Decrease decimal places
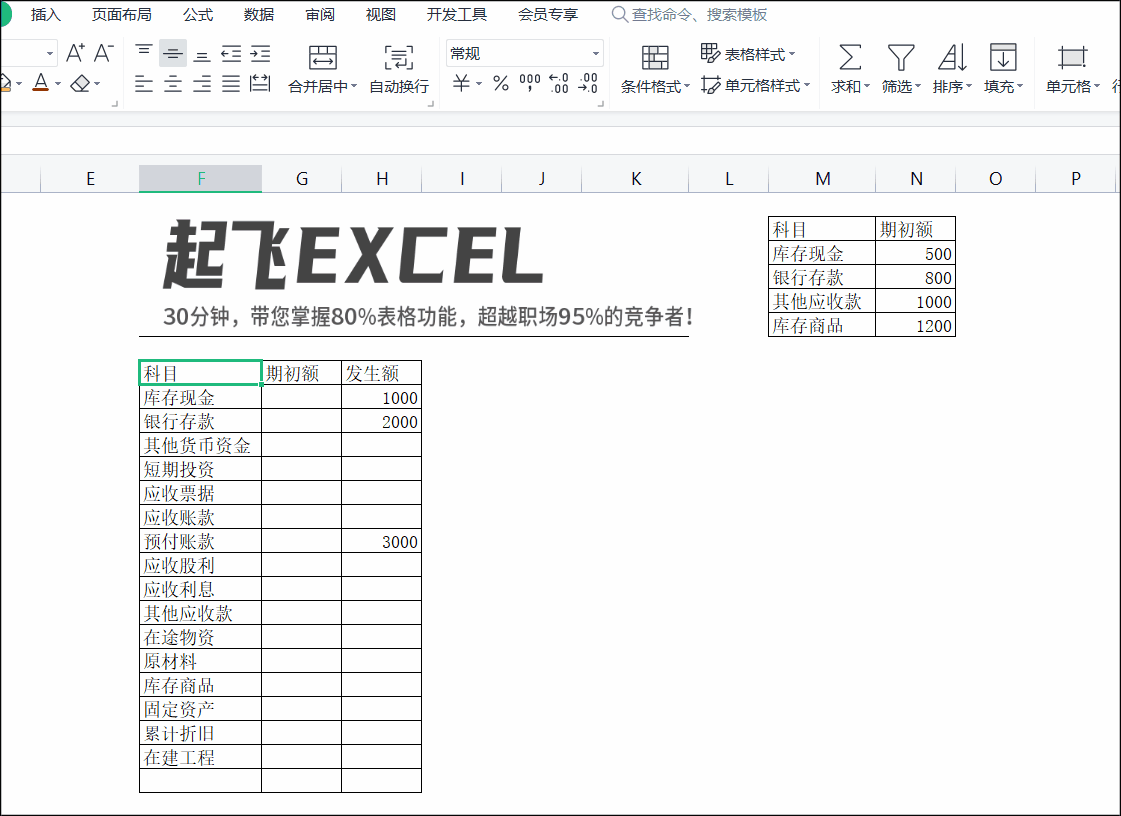The image size is (1121, 816). [x=588, y=84]
